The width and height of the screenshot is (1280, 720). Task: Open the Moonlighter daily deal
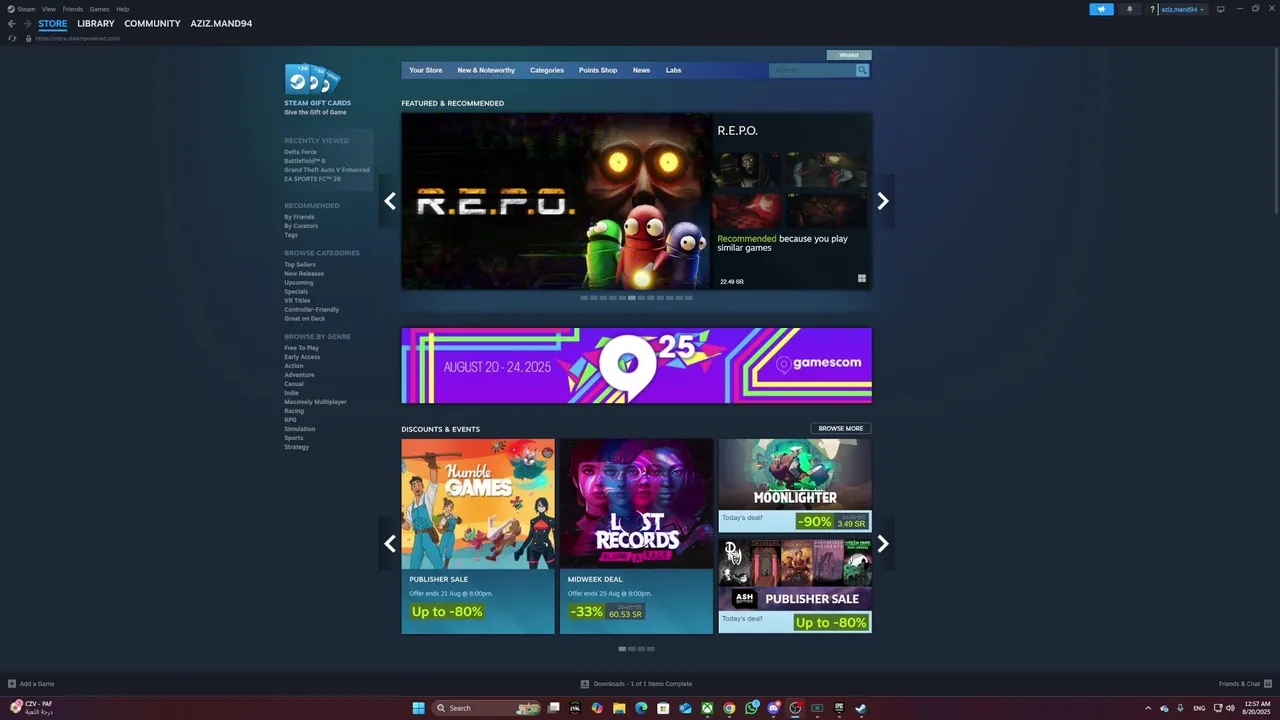click(795, 485)
